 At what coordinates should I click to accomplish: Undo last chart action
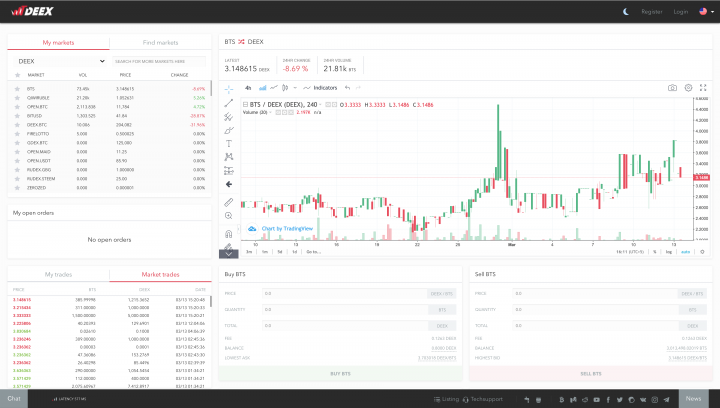tap(348, 88)
